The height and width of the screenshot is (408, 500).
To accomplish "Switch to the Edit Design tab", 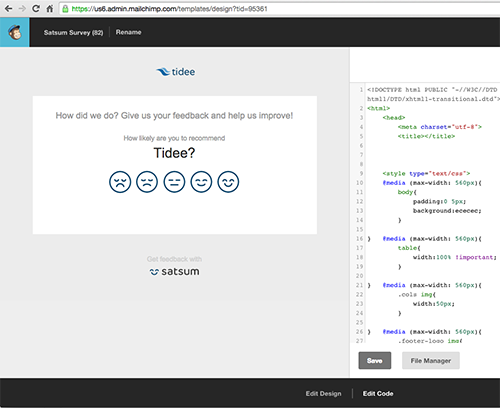I will pos(323,394).
